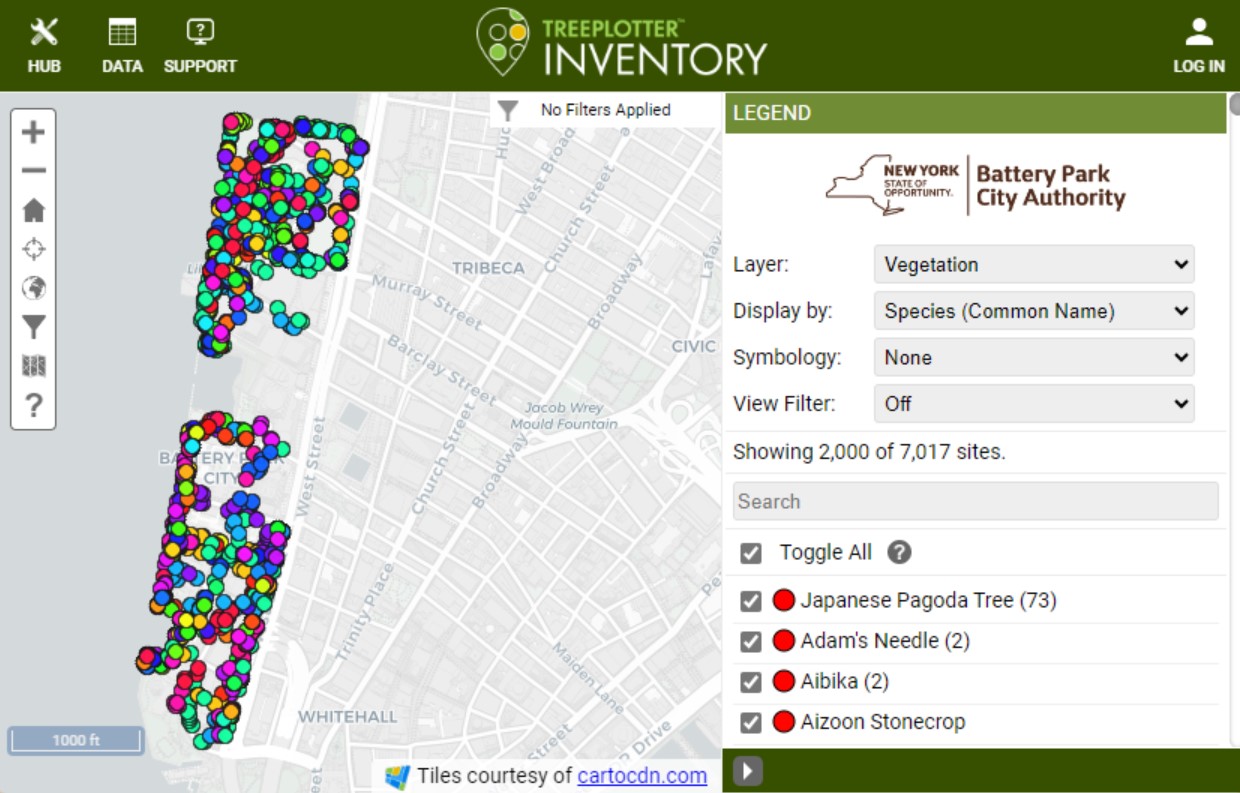Return map to home extent
The image size is (1240, 793).
pyautogui.click(x=33, y=210)
